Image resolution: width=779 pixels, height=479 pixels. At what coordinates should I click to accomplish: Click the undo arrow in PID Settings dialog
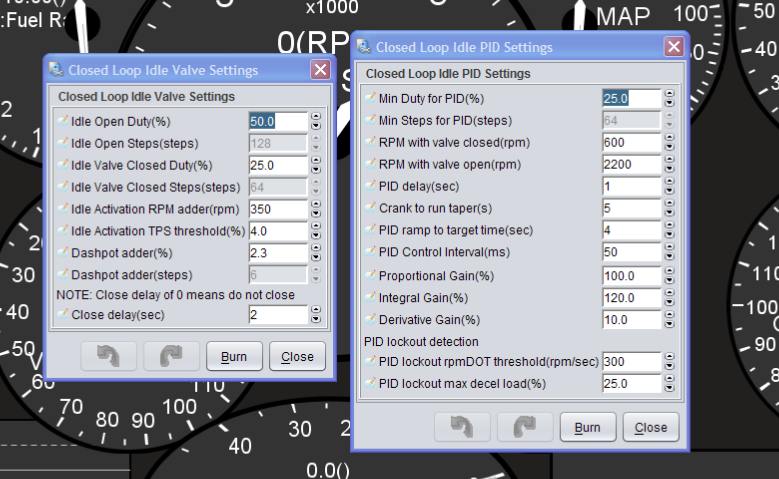pos(462,427)
